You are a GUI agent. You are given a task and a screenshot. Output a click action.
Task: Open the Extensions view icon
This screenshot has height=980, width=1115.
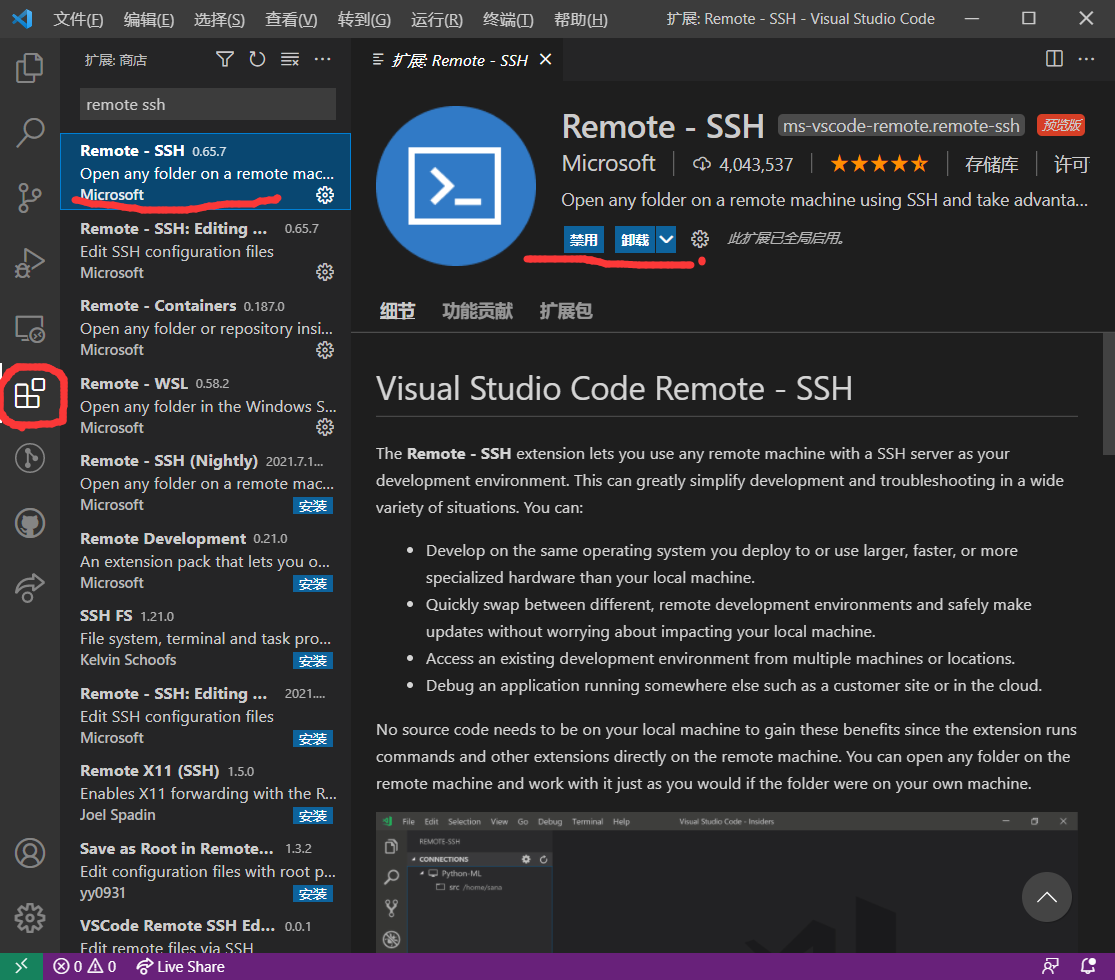[30, 393]
